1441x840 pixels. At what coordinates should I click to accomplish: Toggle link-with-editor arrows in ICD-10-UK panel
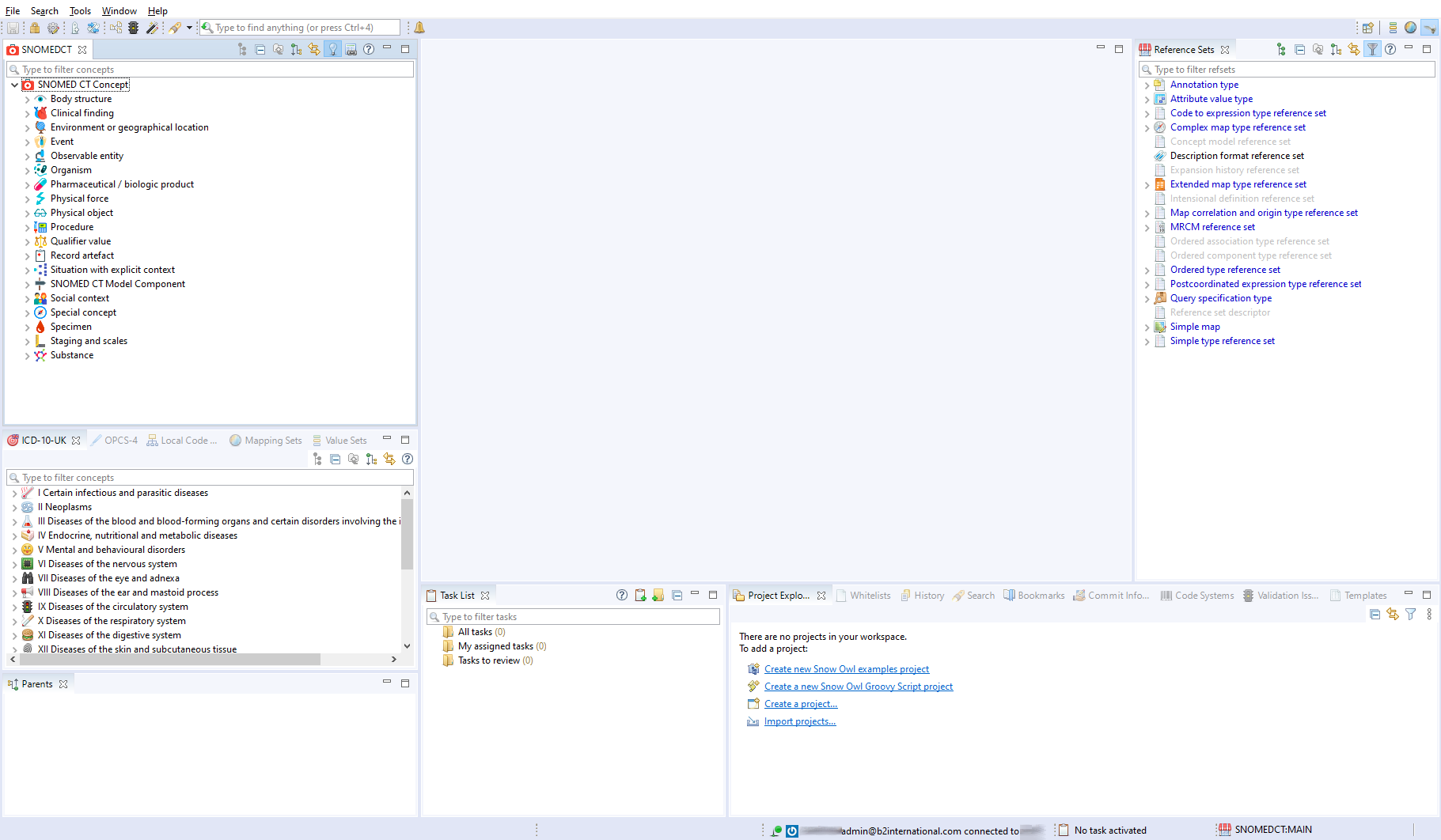tap(389, 460)
